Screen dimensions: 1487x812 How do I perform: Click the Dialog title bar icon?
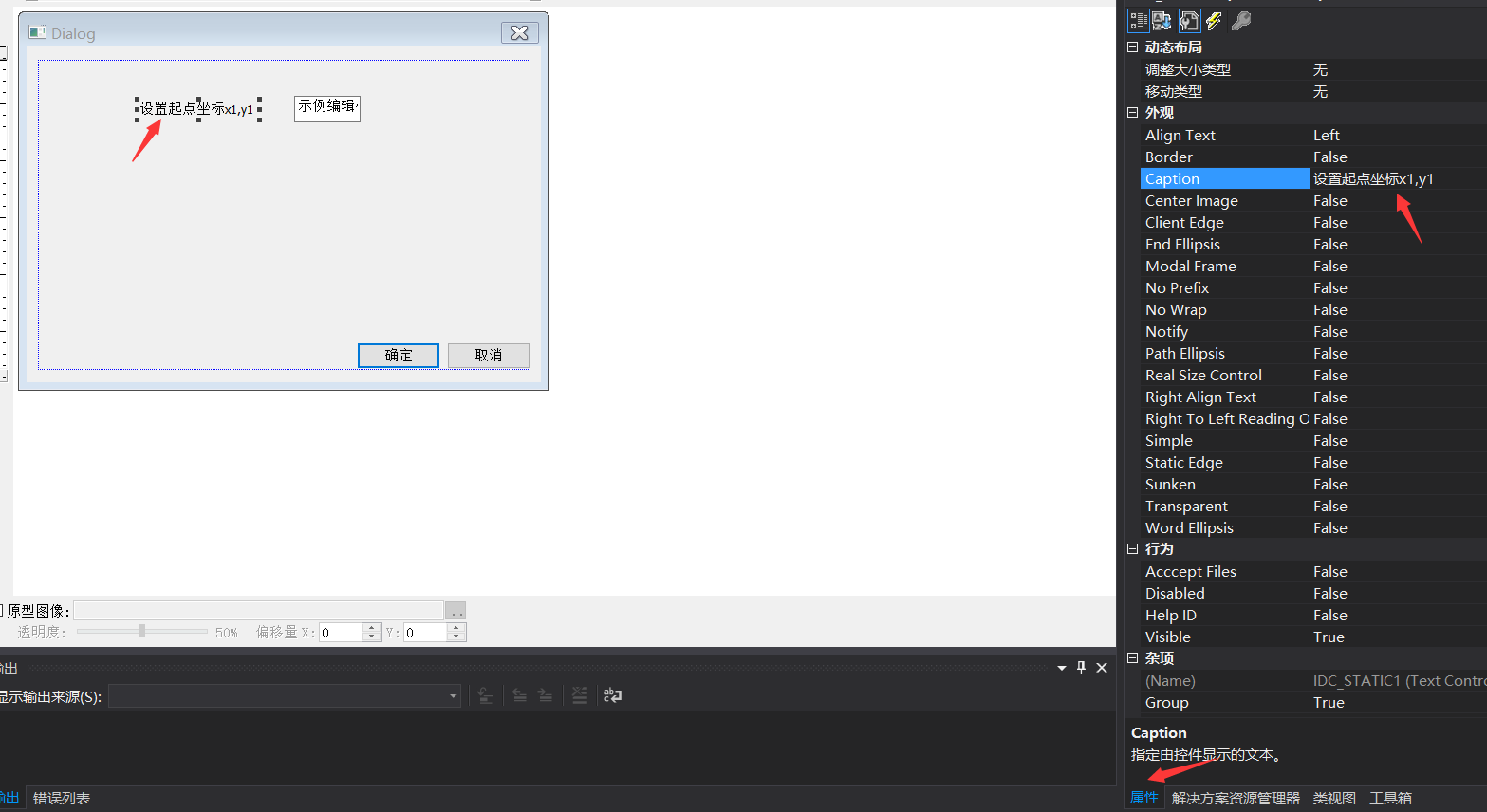pyautogui.click(x=37, y=32)
